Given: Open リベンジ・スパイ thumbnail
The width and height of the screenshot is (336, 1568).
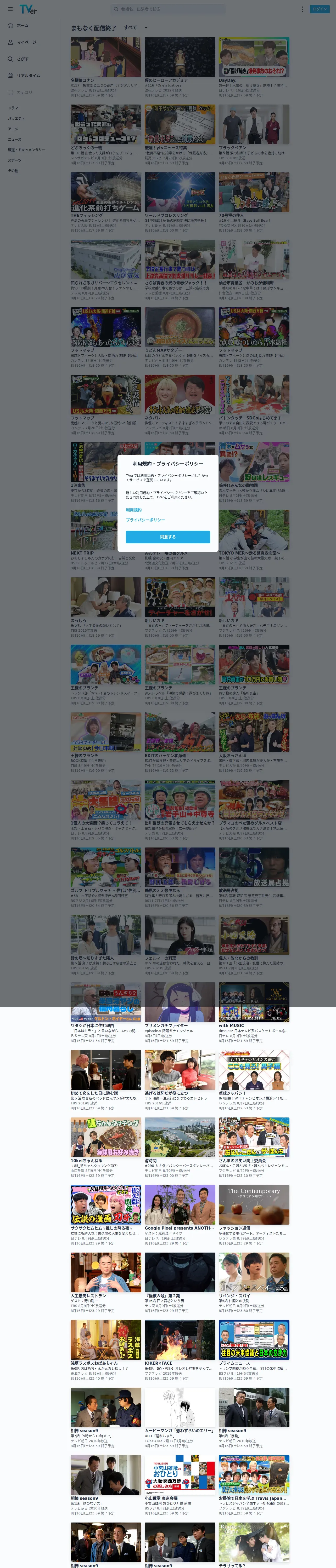Looking at the screenshot, I should (x=254, y=1273).
